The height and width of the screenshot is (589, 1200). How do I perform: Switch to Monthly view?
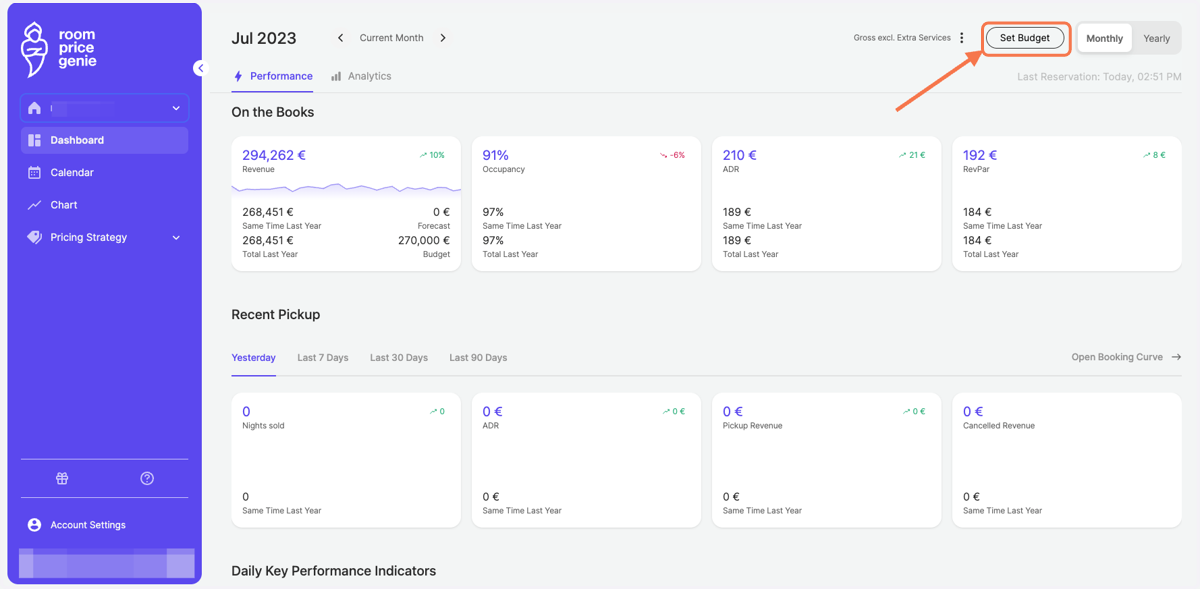pos(1104,38)
